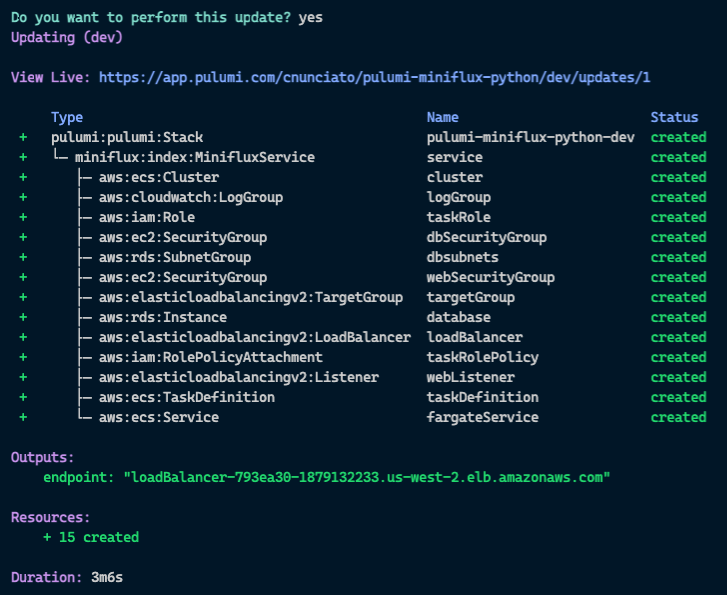Click the plus marker on the aws:ecs:Cluster row
The height and width of the screenshot is (595, 727).
click(22, 177)
